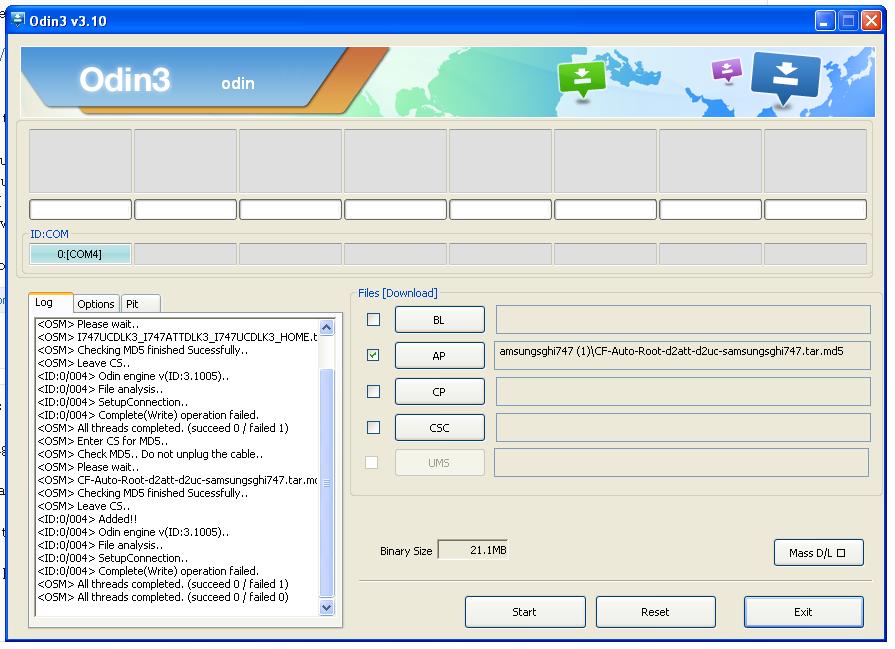Click the log scroll down arrow
Image resolution: width=895 pixels, height=649 pixels.
click(x=326, y=607)
